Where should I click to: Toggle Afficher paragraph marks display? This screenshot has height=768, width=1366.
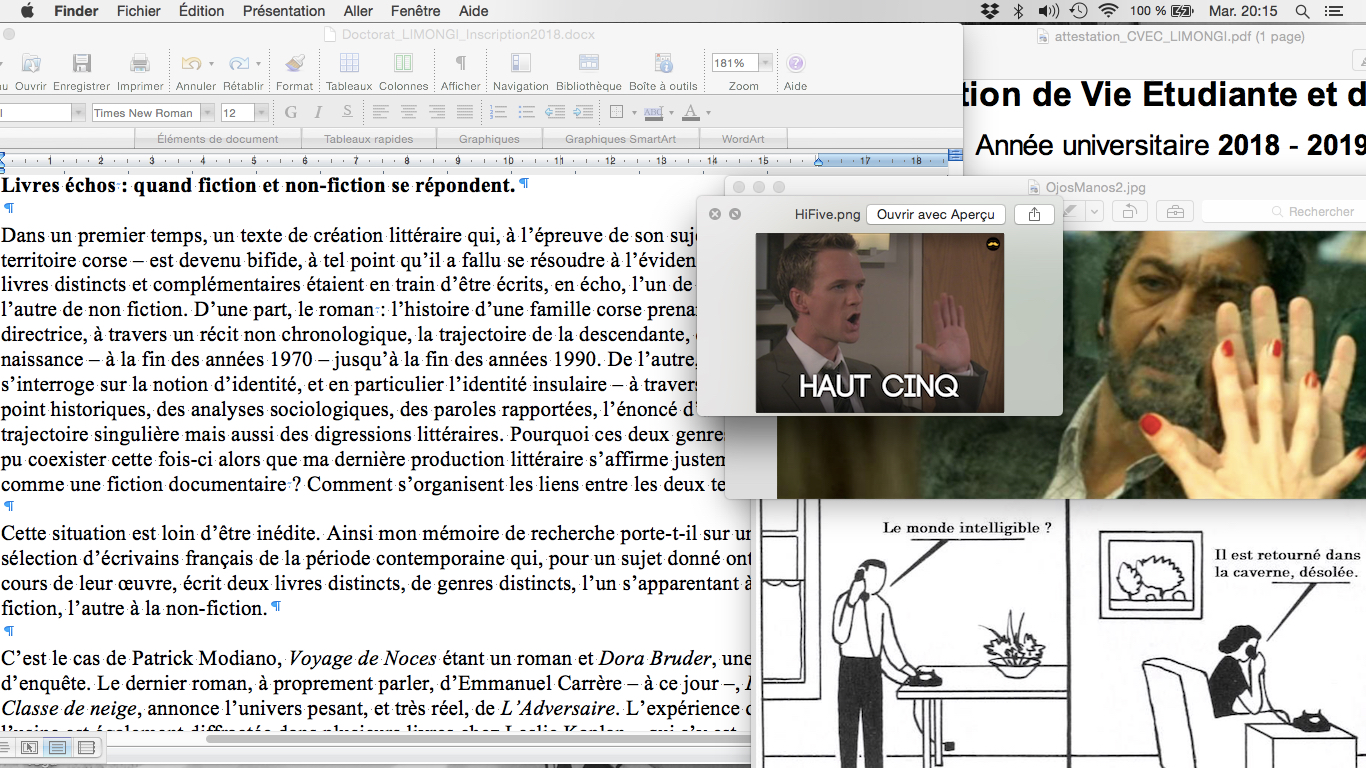(x=461, y=64)
